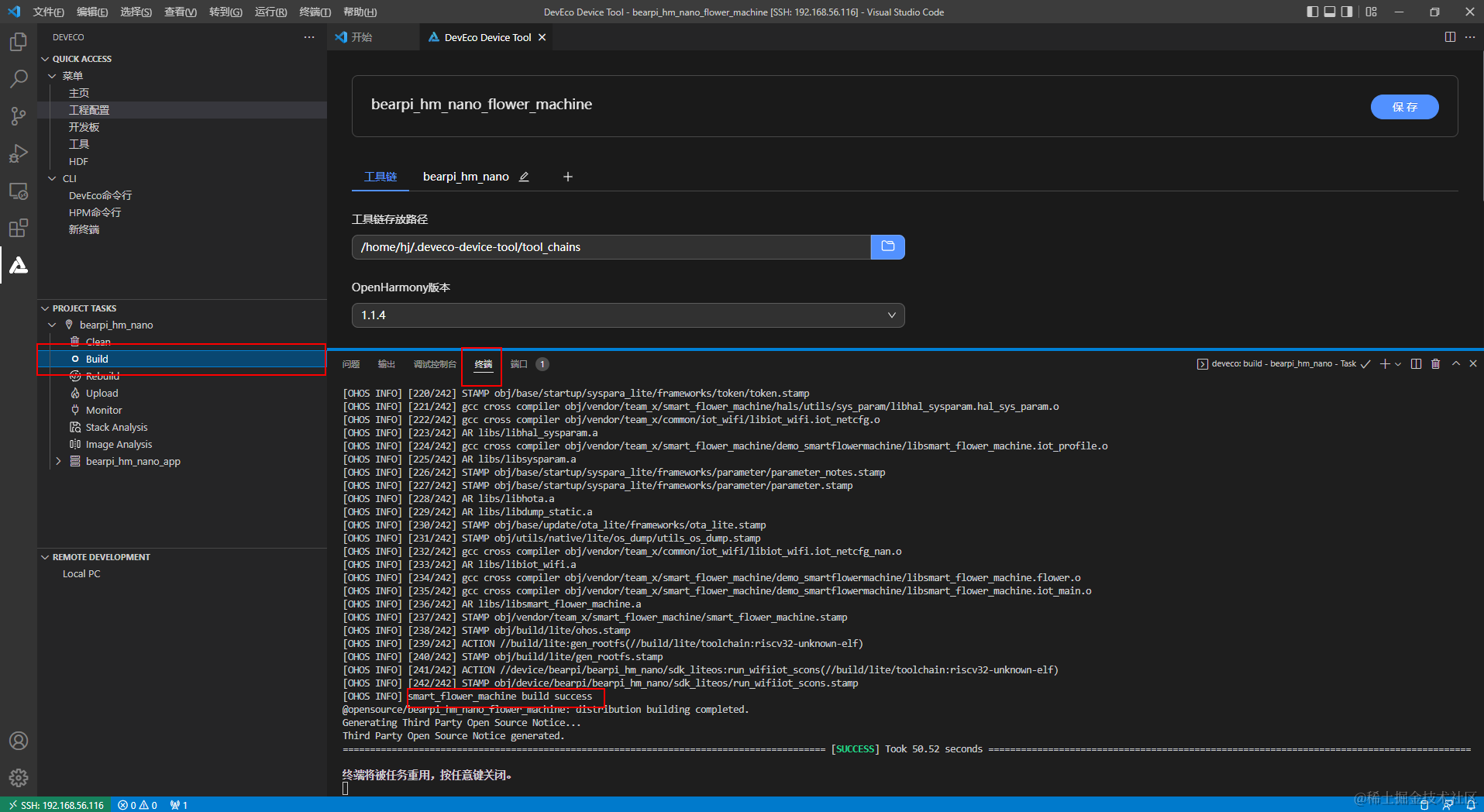
Task: Rename bearpi_hm_nano tab with pencil icon
Action: [x=524, y=177]
